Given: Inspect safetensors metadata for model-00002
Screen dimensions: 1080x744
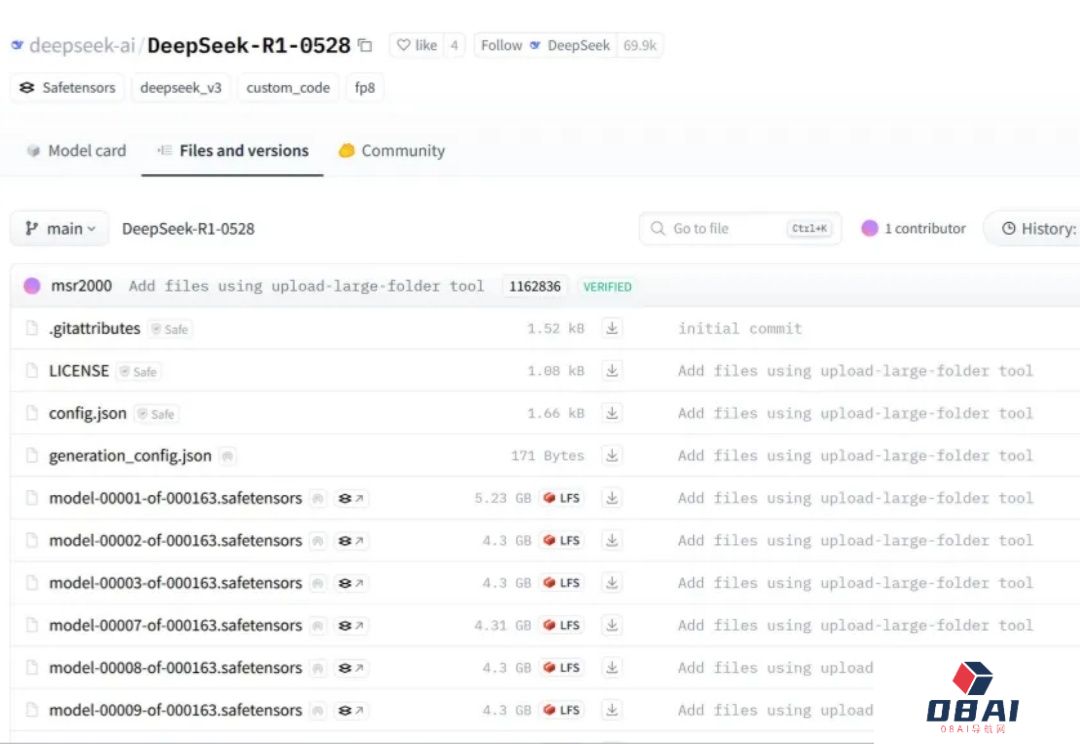Looking at the screenshot, I should coord(351,541).
